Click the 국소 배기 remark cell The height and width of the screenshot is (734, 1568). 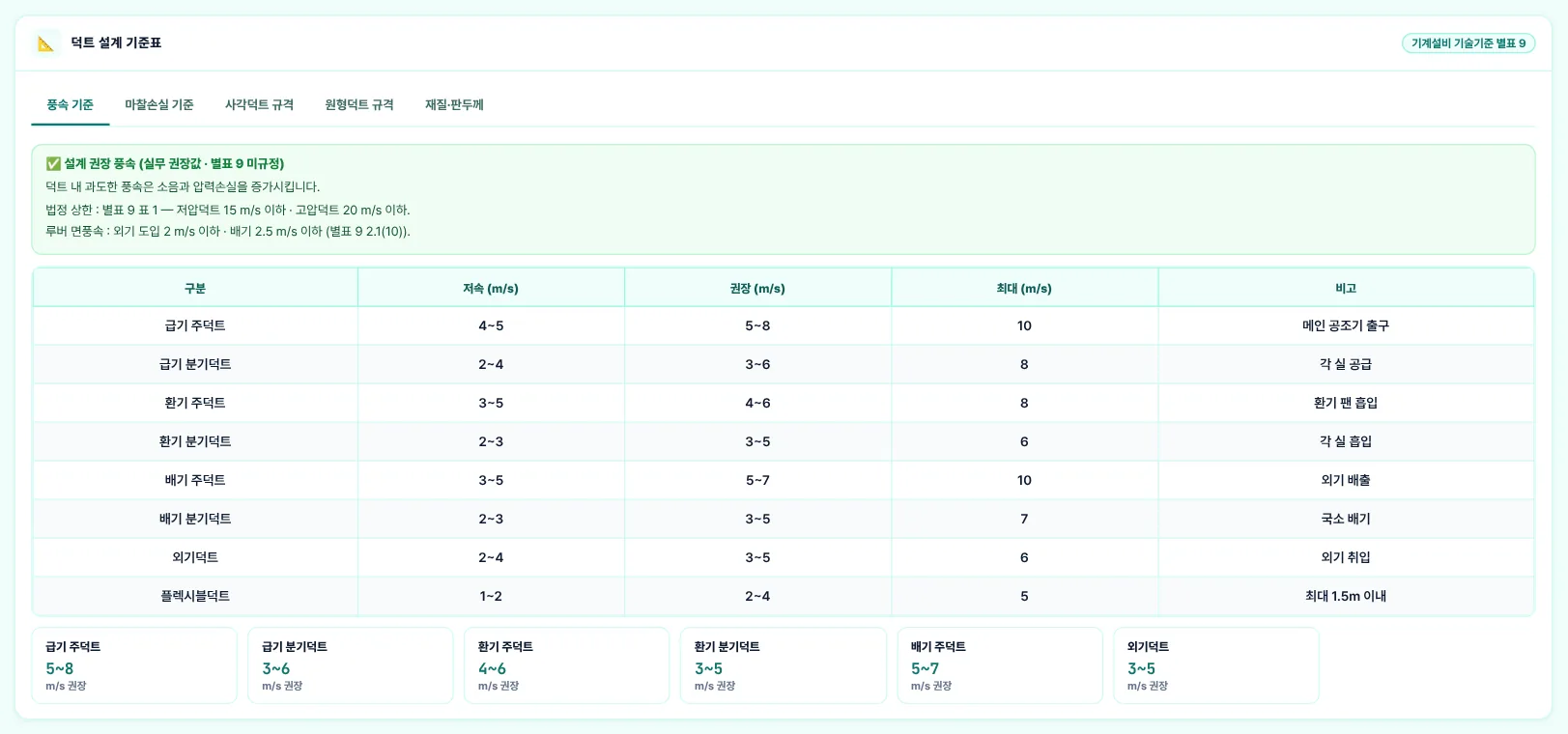(x=1346, y=520)
